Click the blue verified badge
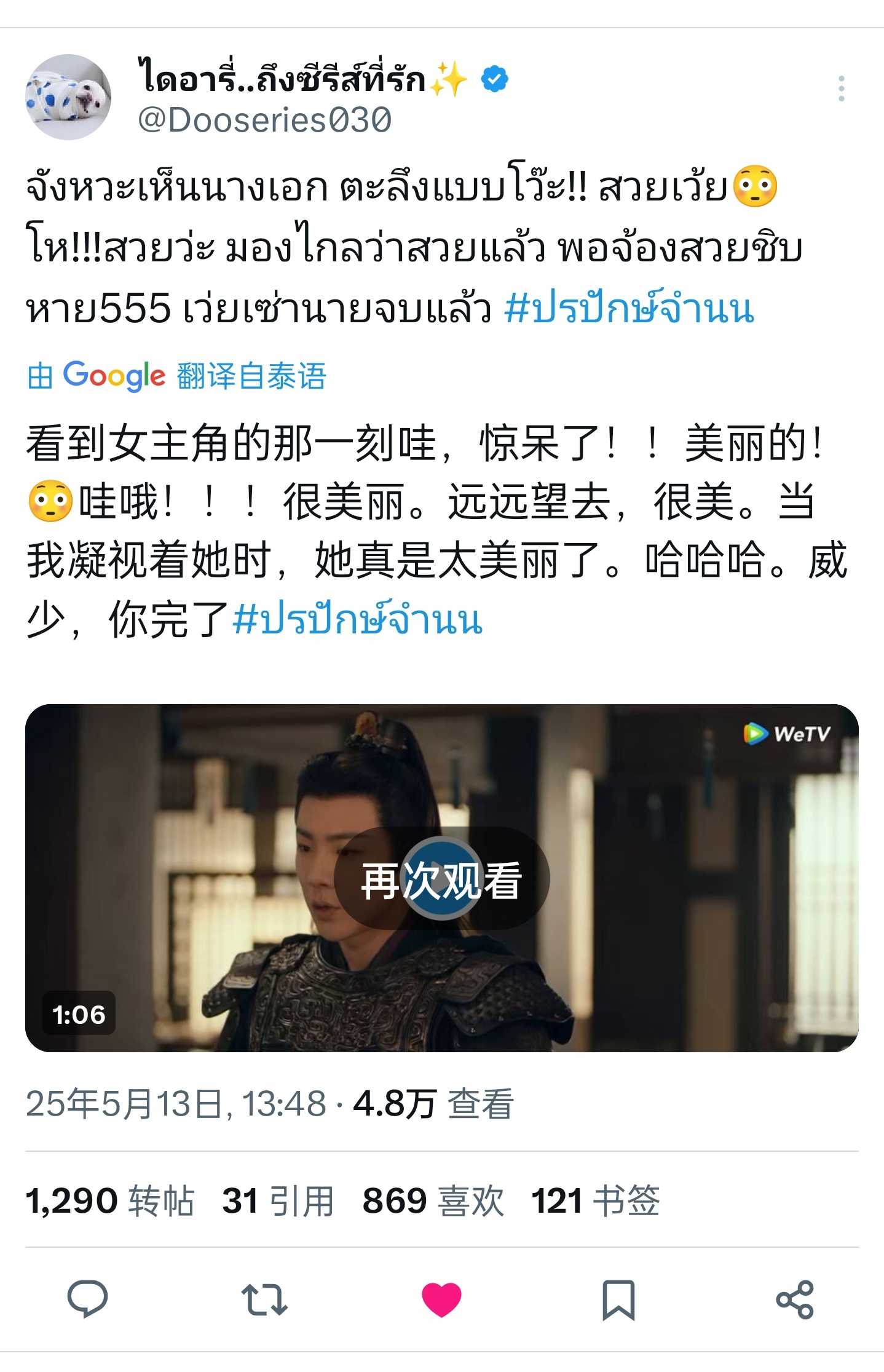The width and height of the screenshot is (884, 1372). 494,79
